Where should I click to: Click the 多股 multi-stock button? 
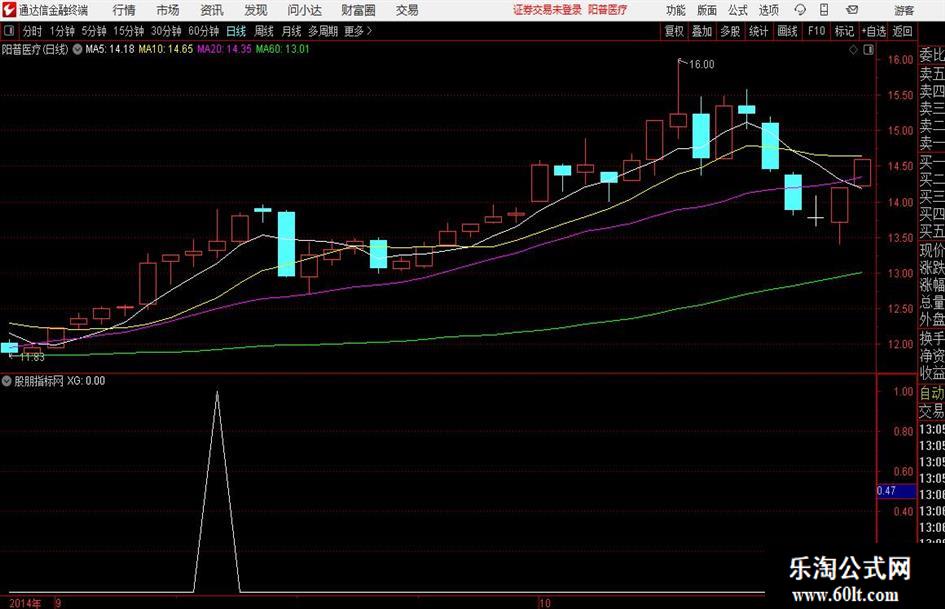point(730,31)
